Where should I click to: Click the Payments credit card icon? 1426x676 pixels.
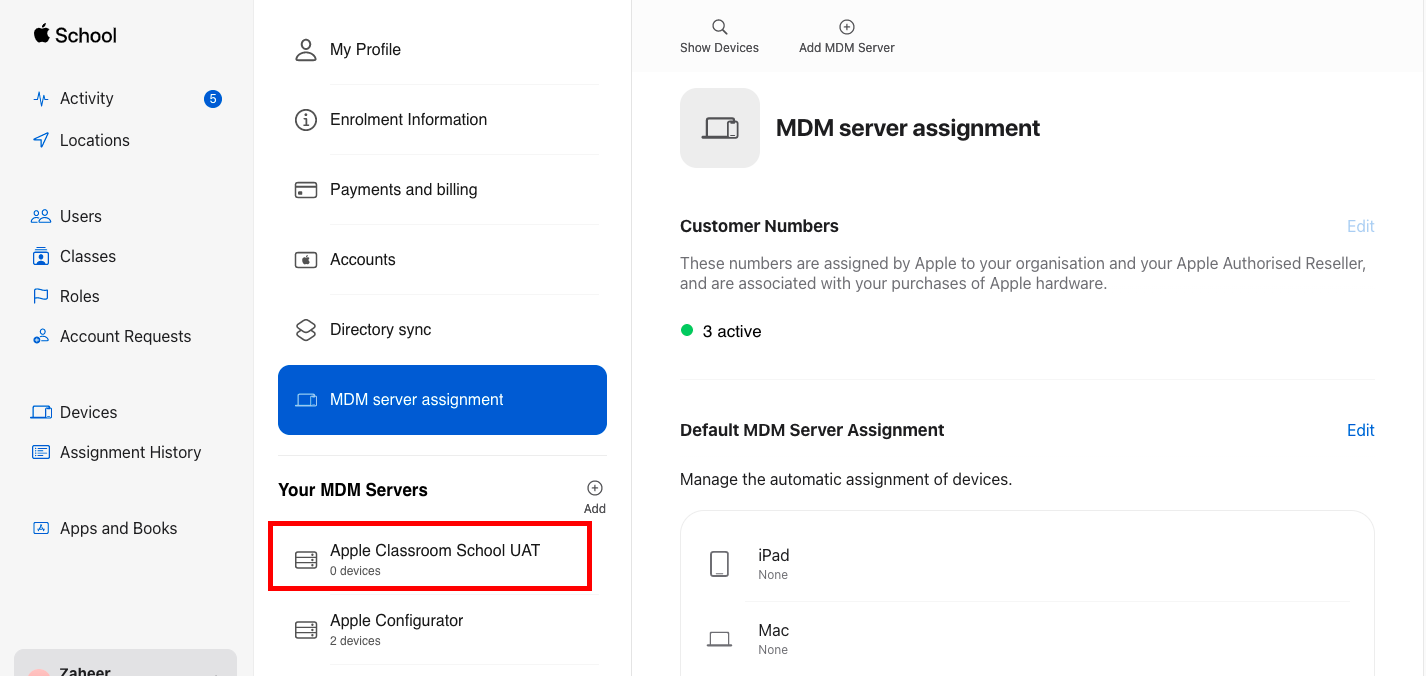click(x=306, y=190)
